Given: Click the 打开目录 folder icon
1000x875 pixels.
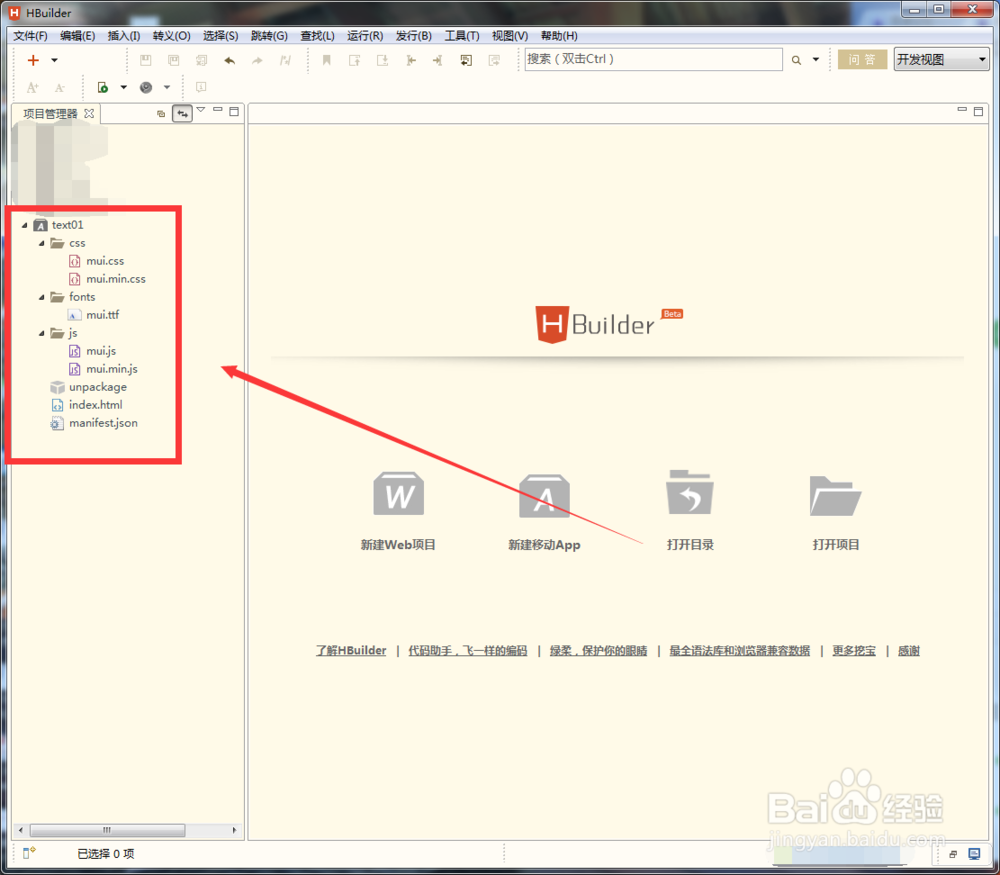Looking at the screenshot, I should click(x=689, y=492).
